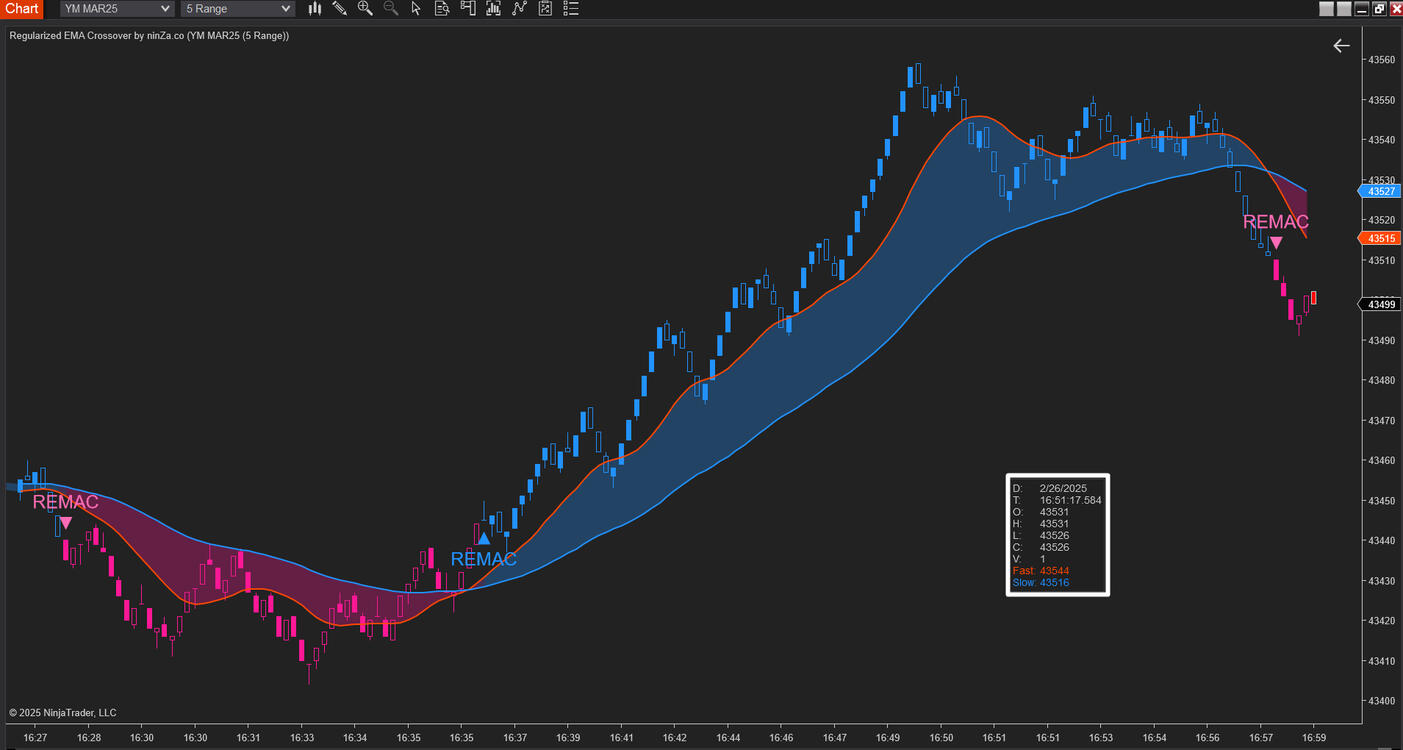Viewport: 1403px width, 750px height.
Task: Select the zoom in magnifier tool
Action: pos(365,9)
